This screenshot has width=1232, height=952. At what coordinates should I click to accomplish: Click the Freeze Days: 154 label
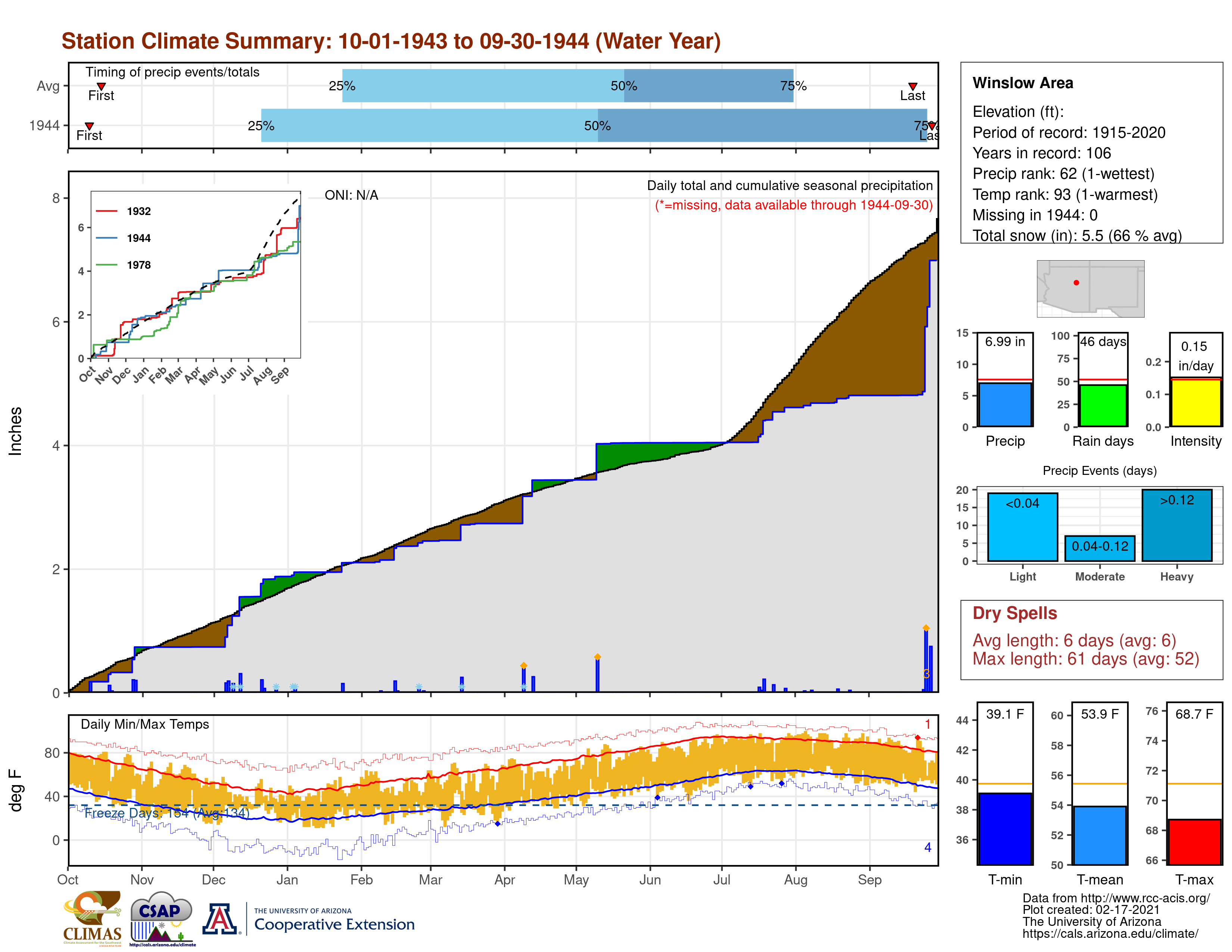(x=167, y=813)
